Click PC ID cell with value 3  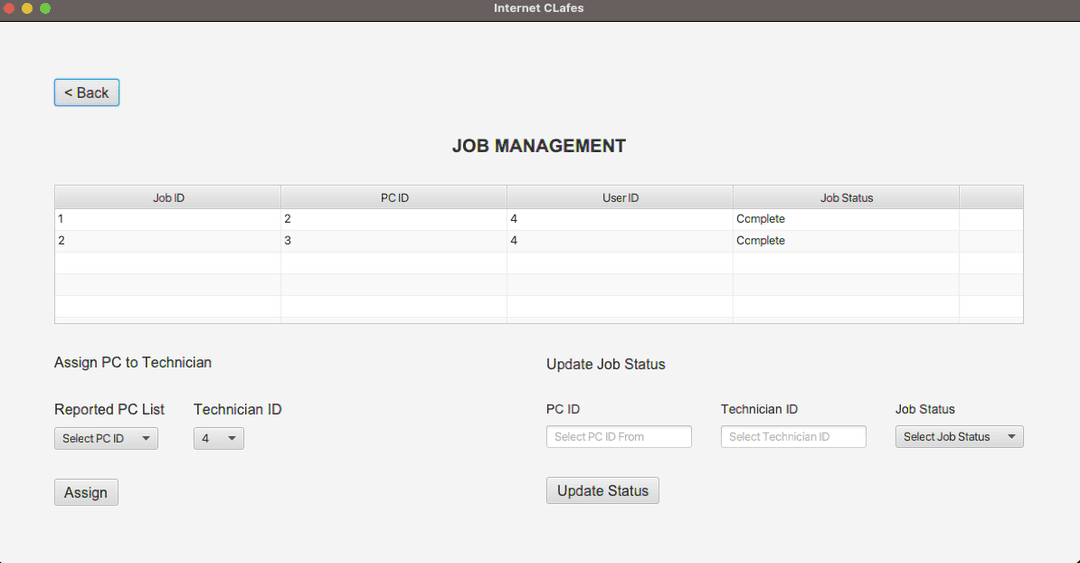[394, 241]
